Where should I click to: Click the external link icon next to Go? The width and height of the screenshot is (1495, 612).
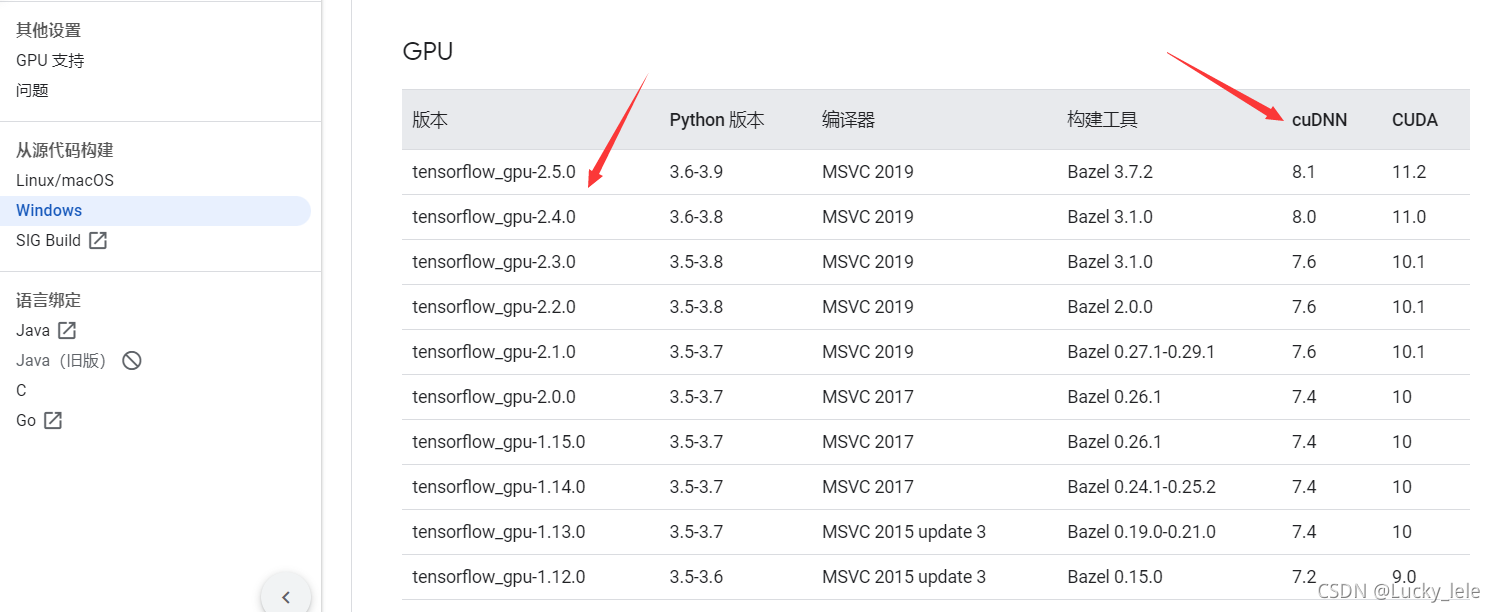pyautogui.click(x=53, y=420)
